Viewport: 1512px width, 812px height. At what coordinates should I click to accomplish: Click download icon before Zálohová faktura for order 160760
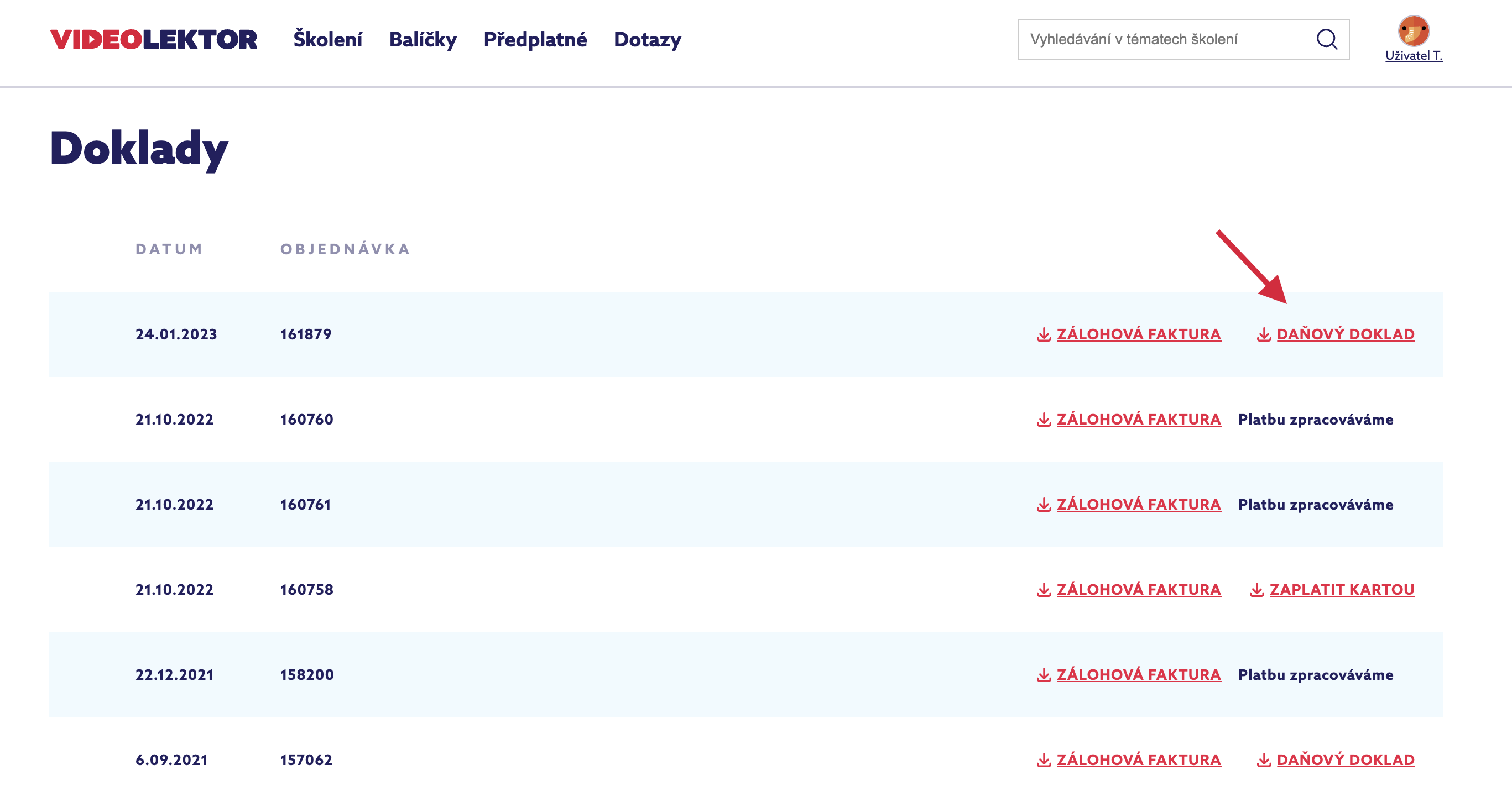click(x=1044, y=420)
